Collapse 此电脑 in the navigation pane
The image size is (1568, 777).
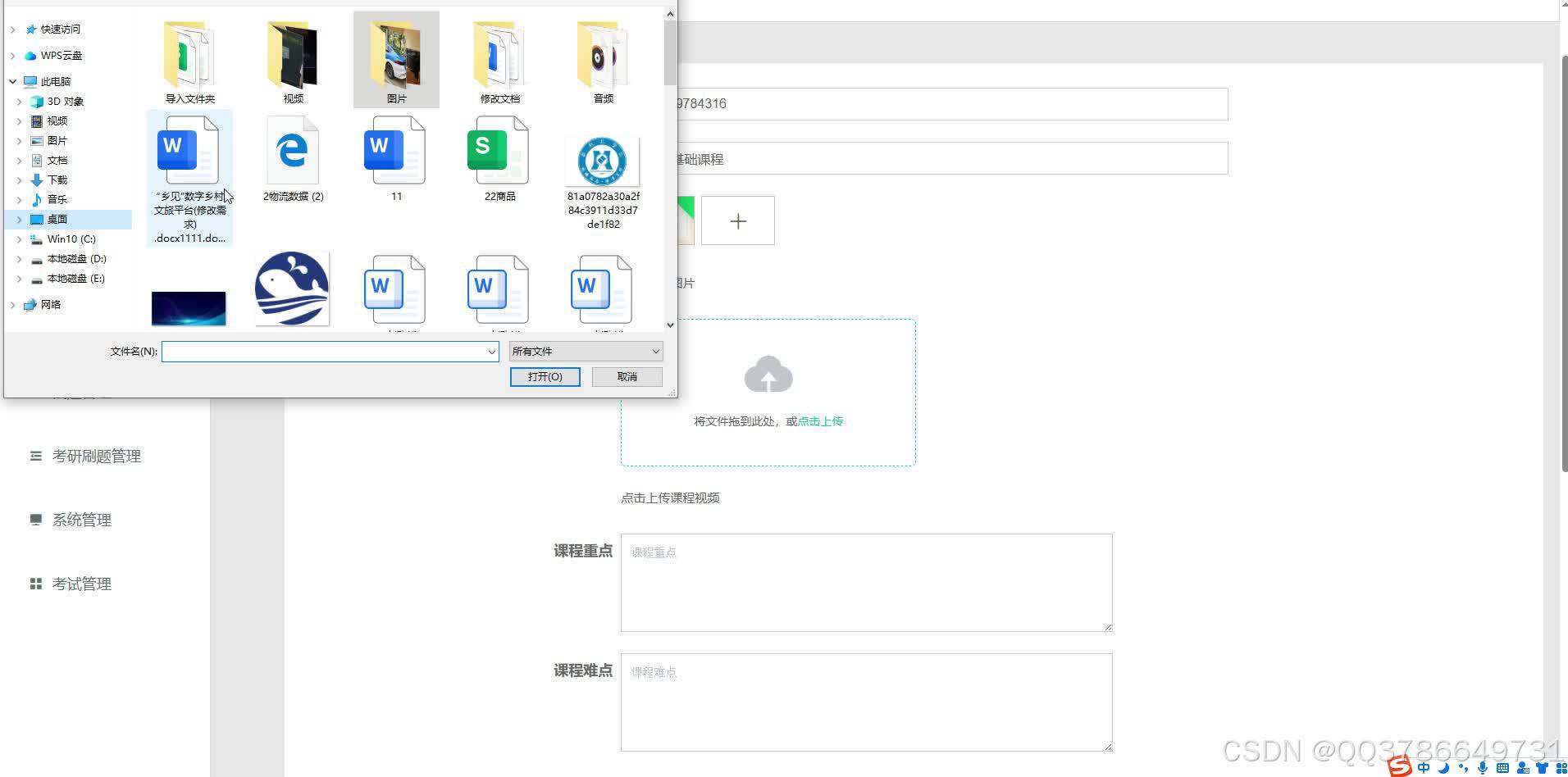tap(11, 81)
